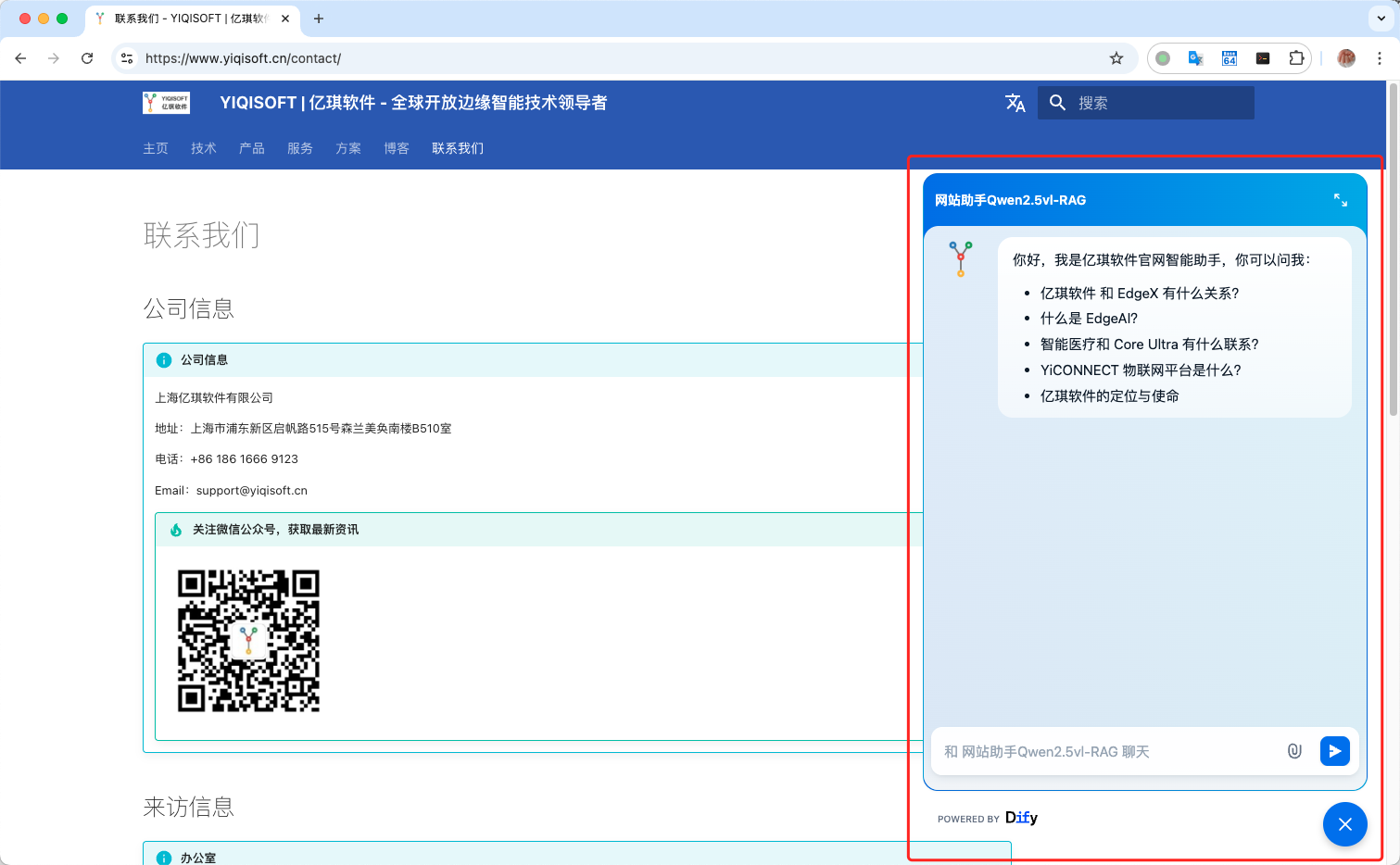
Task: Click the 主页 navigation link
Action: (x=156, y=148)
